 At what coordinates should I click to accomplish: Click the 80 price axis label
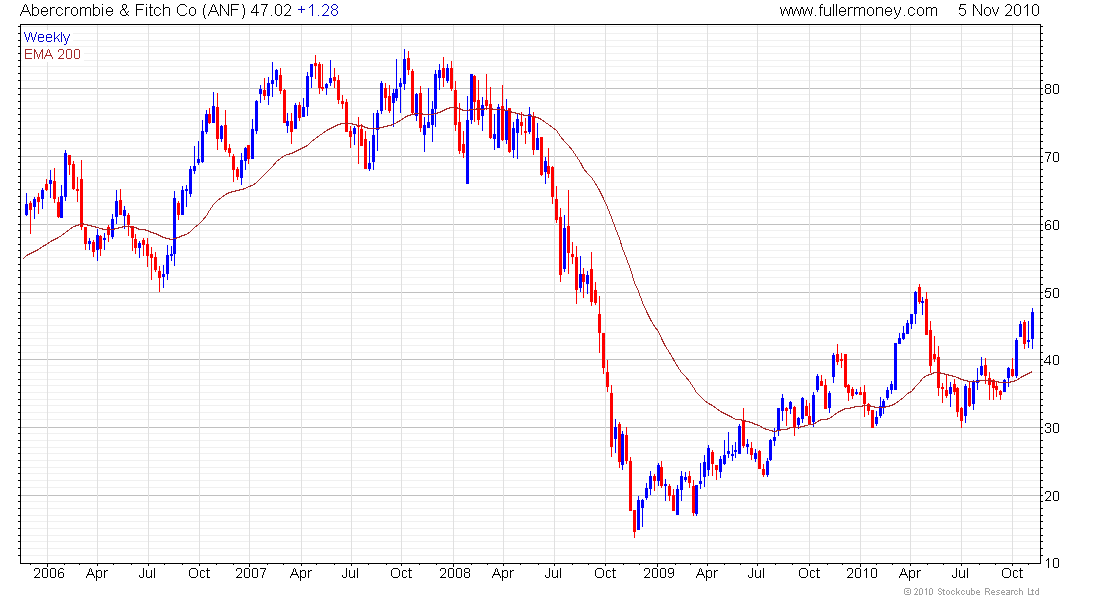pyautogui.click(x=1052, y=89)
